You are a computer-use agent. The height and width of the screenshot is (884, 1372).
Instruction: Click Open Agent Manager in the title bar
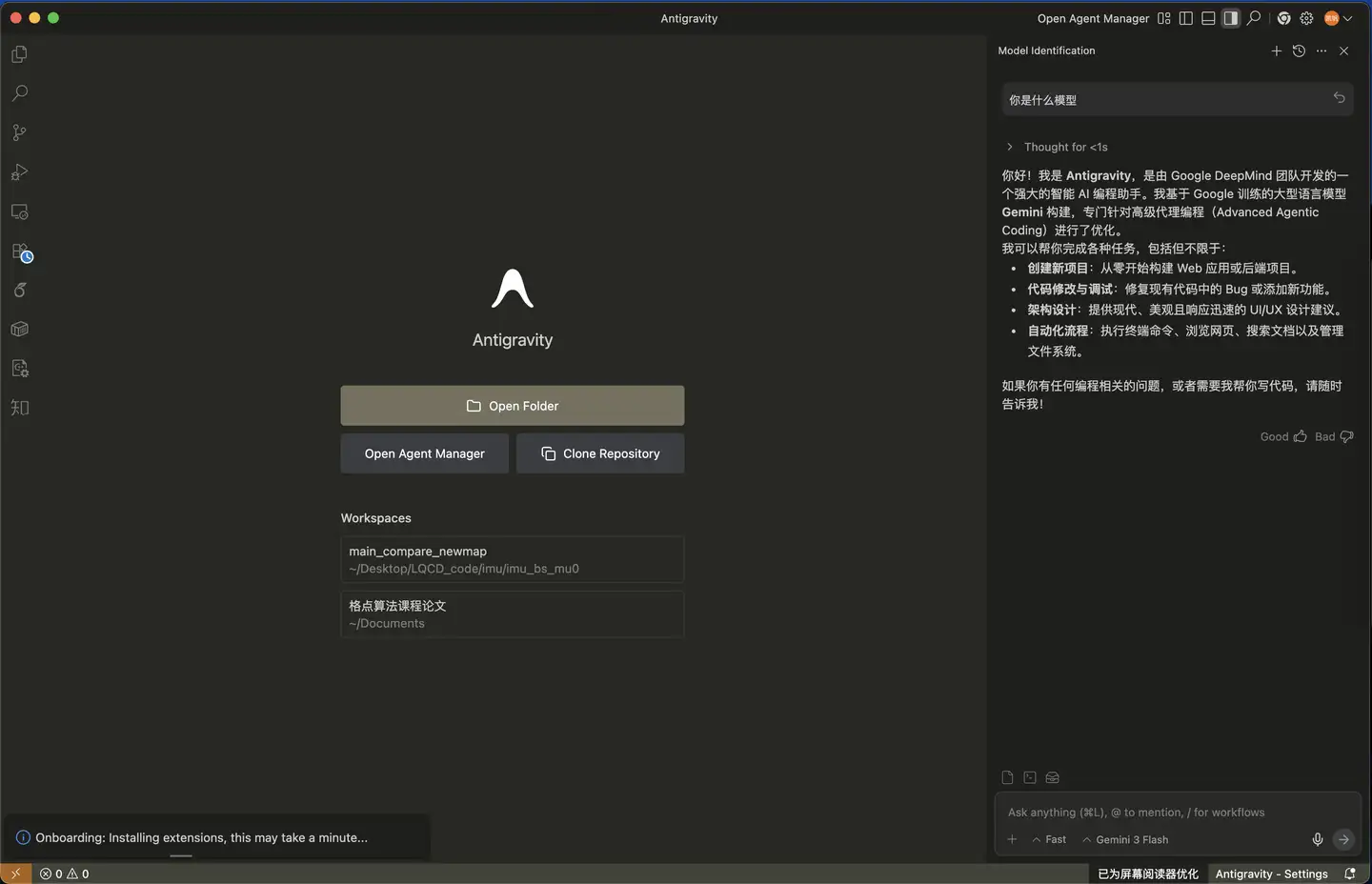point(1093,18)
